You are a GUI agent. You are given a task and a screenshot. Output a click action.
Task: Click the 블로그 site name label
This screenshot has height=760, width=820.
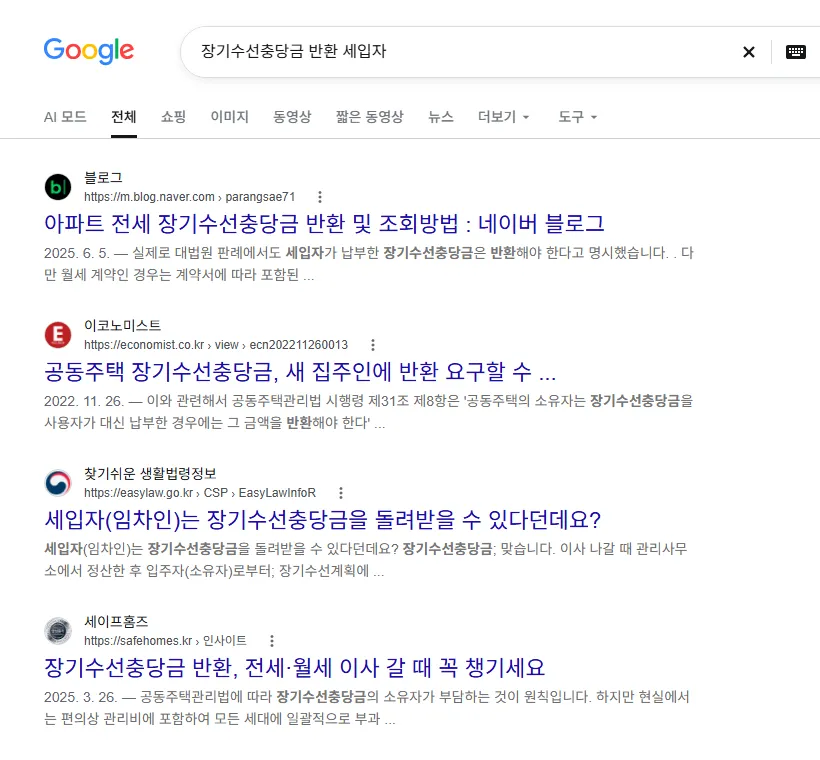[x=104, y=178]
